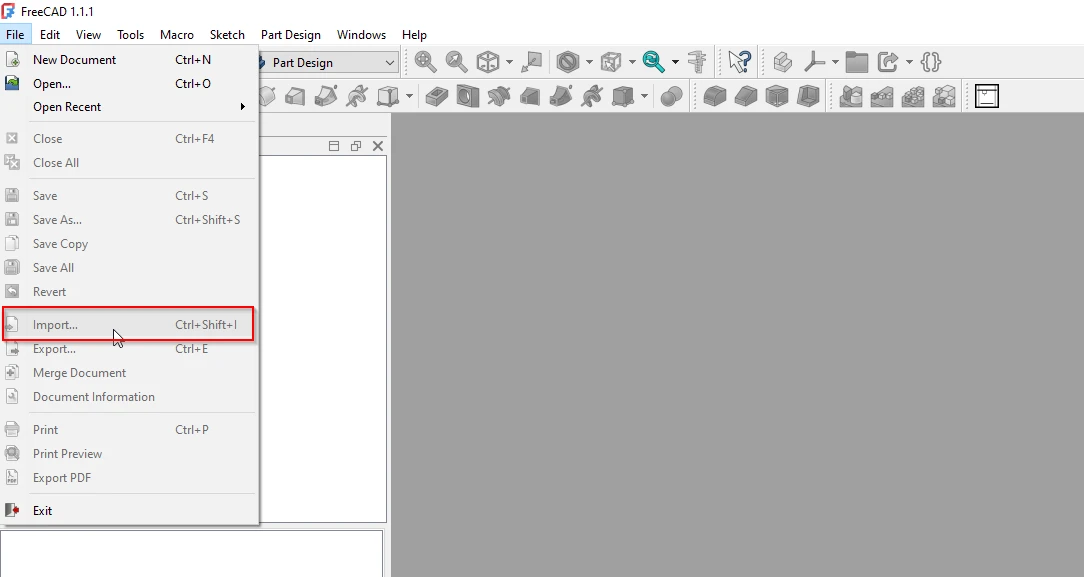Choose Export... from the File menu
Screen dimensions: 1084x577
point(129,349)
